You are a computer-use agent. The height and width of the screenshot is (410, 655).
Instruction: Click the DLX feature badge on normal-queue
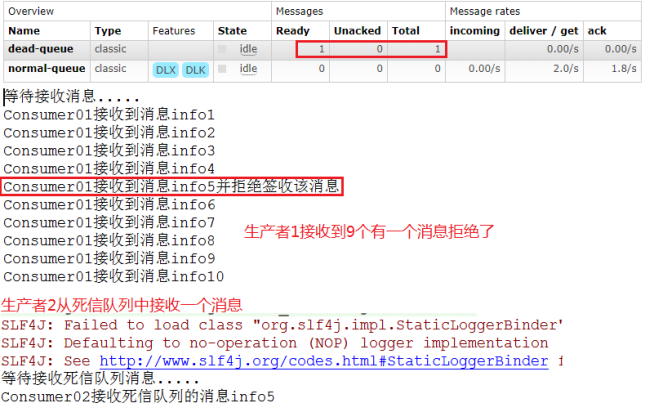pyautogui.click(x=165, y=70)
